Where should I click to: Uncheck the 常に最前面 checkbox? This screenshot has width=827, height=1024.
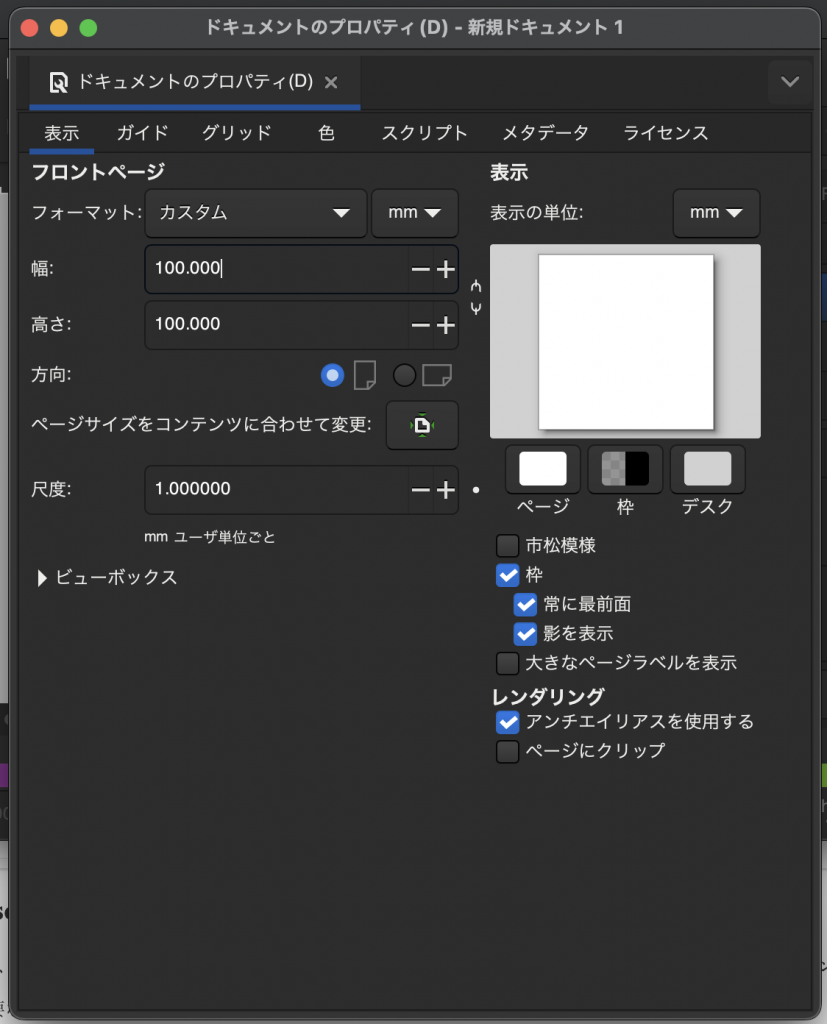point(525,604)
